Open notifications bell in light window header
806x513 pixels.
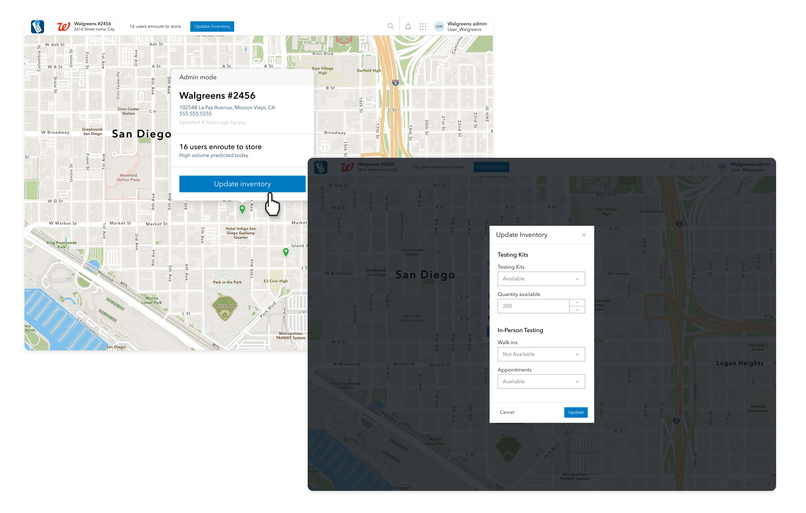point(408,26)
